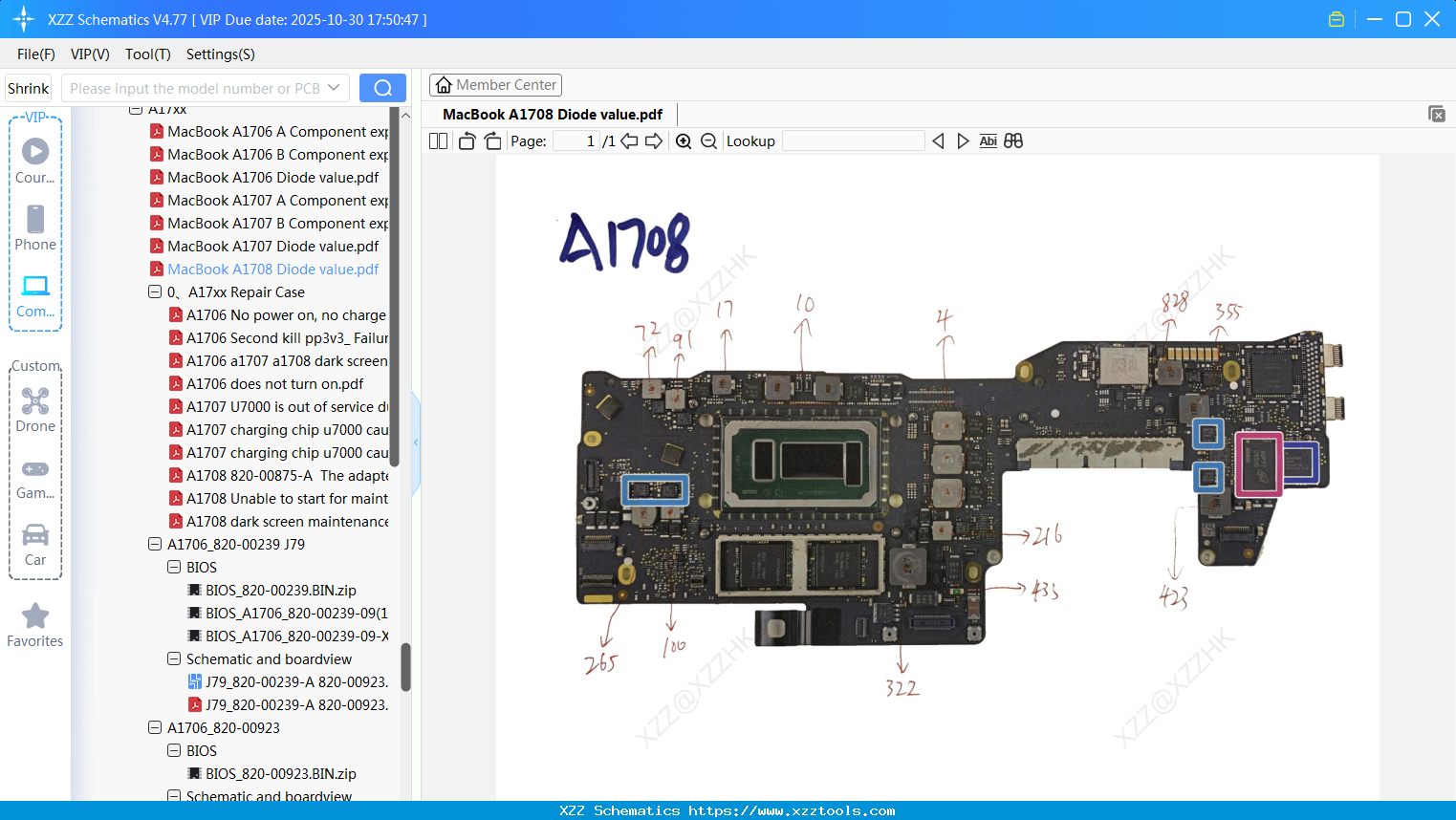The image size is (1456, 820).
Task: Click the file tree vertical scrollbar thumb
Action: point(405,666)
